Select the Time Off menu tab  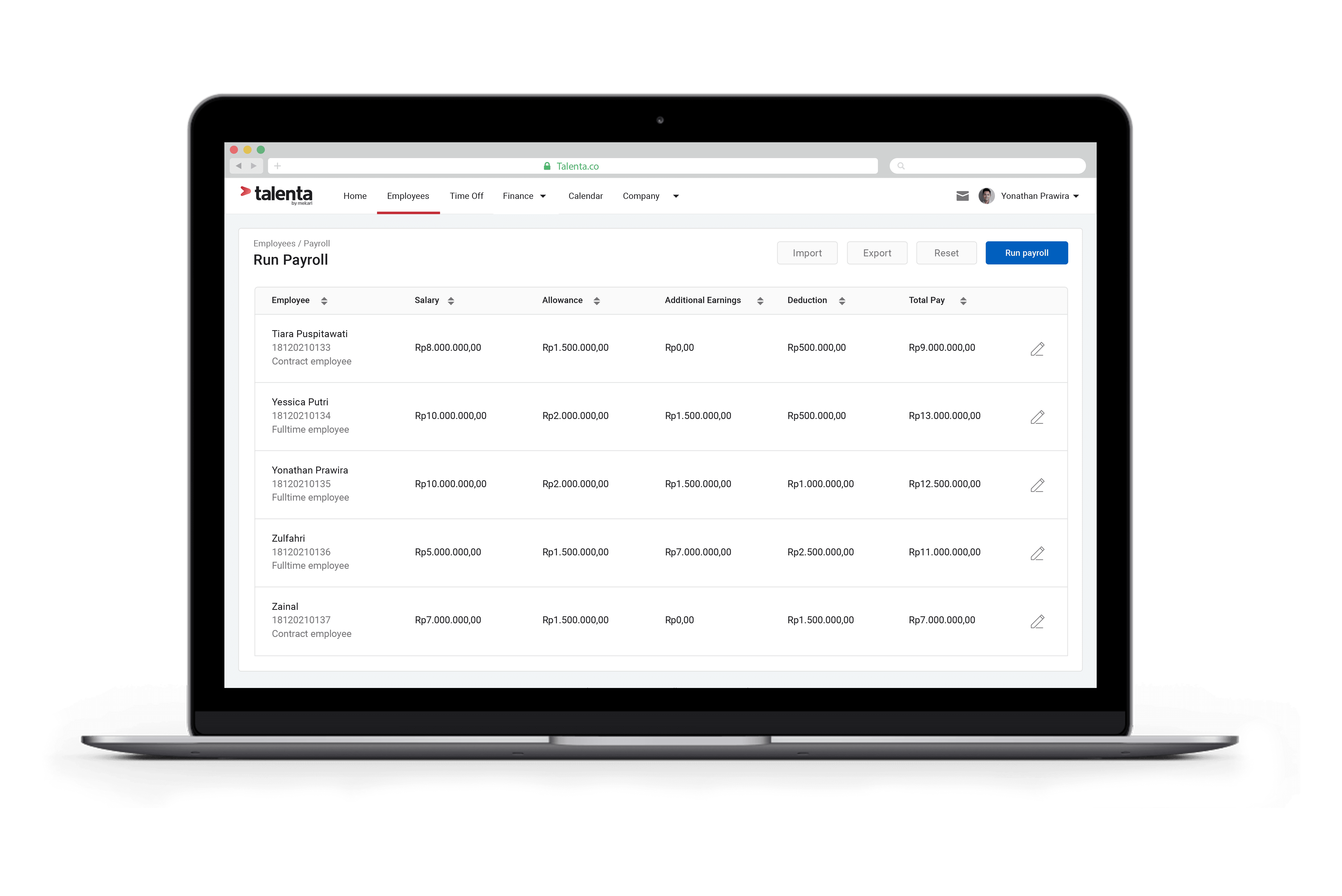coord(466,195)
